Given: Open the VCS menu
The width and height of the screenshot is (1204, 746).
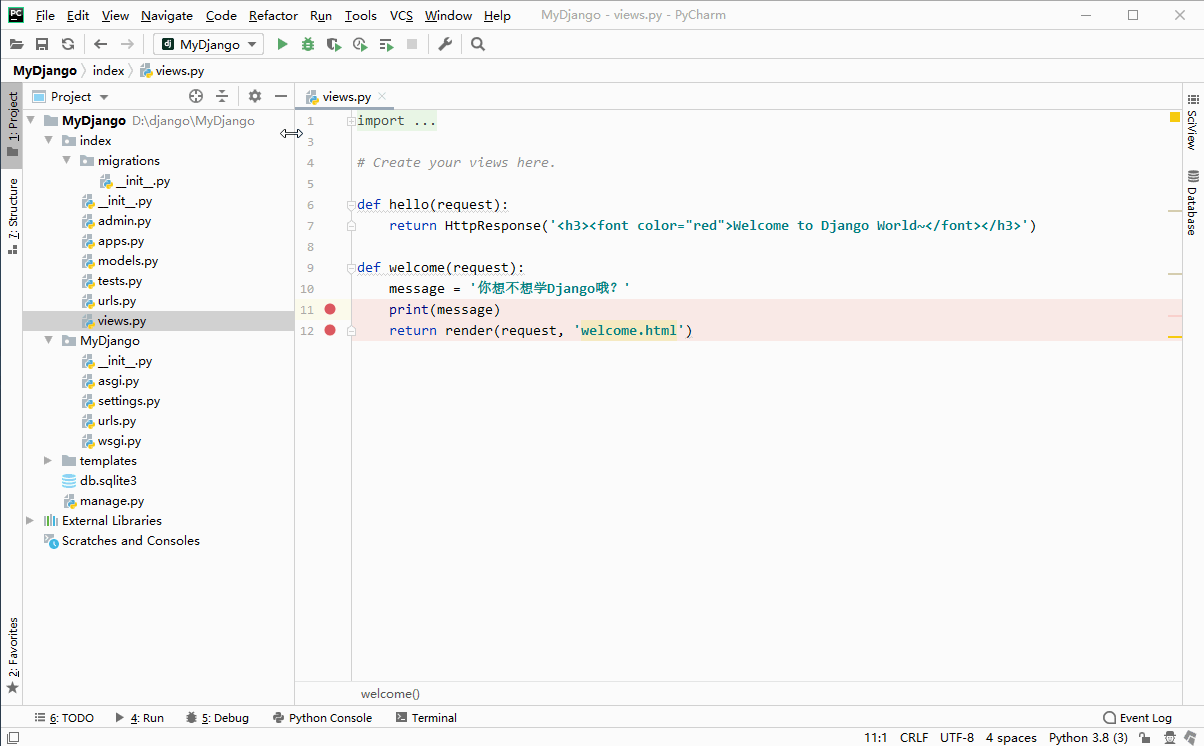Looking at the screenshot, I should pos(401,15).
